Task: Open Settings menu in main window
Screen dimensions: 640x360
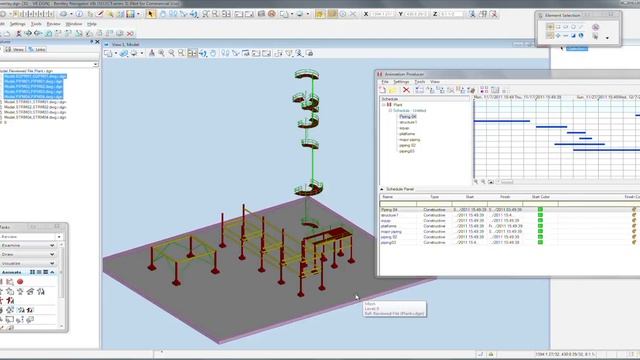Action: 18,24
